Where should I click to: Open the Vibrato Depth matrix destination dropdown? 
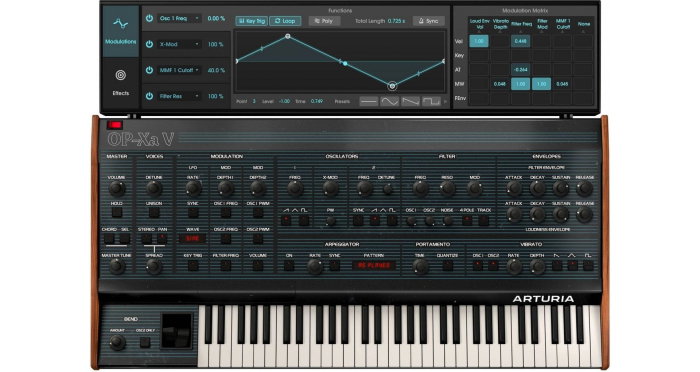[500, 25]
